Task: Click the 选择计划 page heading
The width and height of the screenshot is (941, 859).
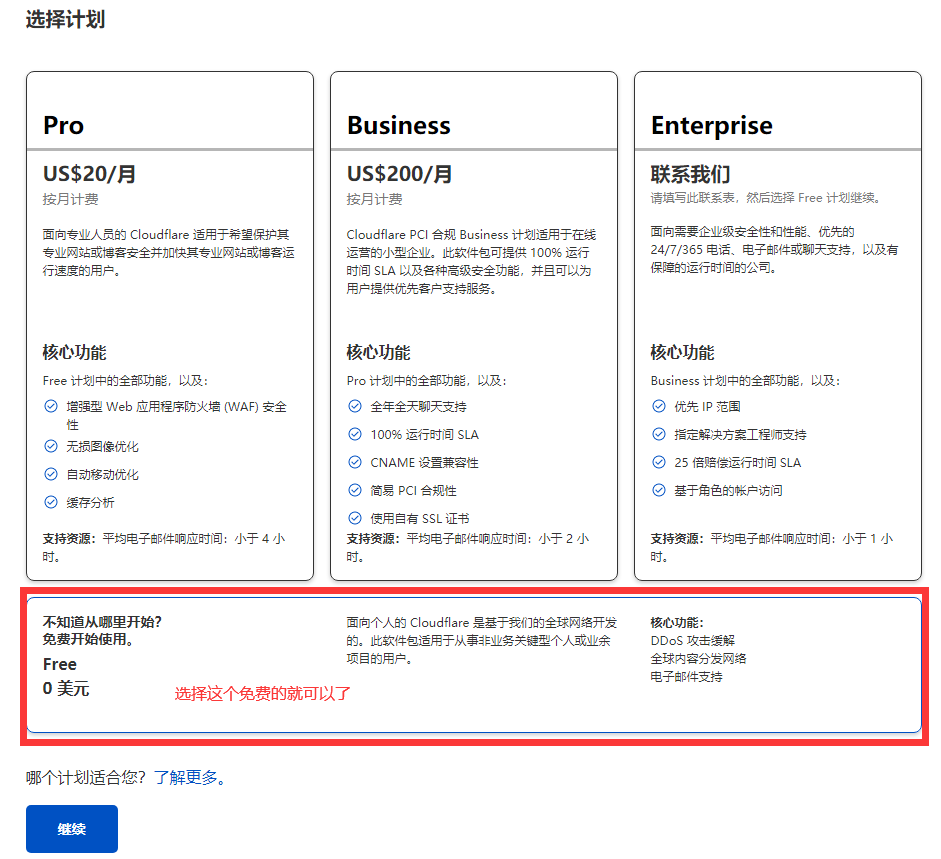Action: pos(65,19)
